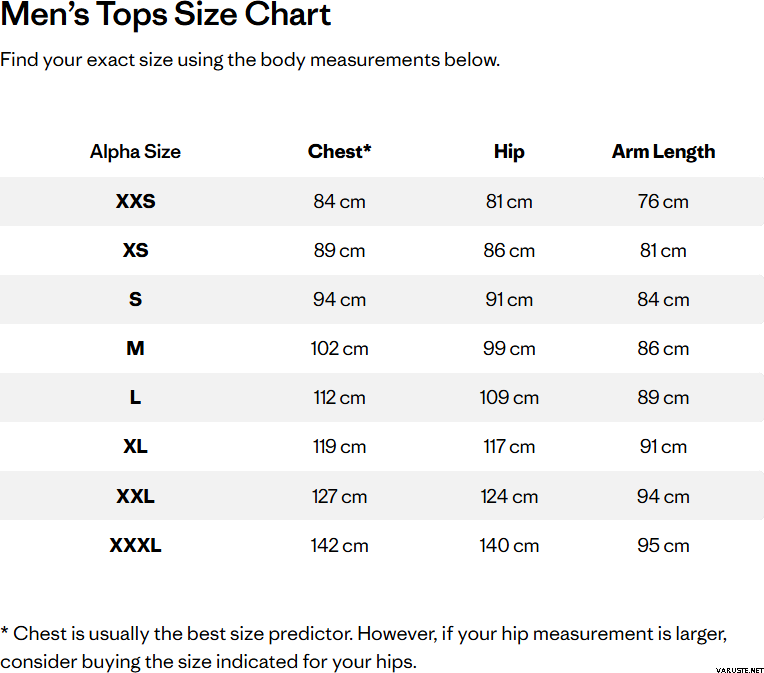Select the 109 cm hip value

point(509,397)
